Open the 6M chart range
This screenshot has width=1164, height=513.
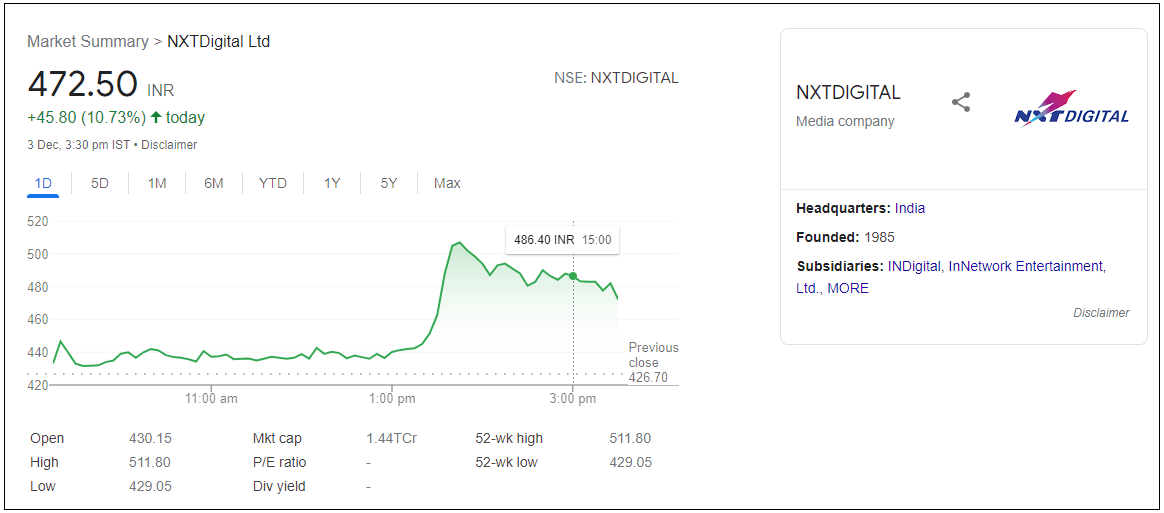(x=214, y=183)
